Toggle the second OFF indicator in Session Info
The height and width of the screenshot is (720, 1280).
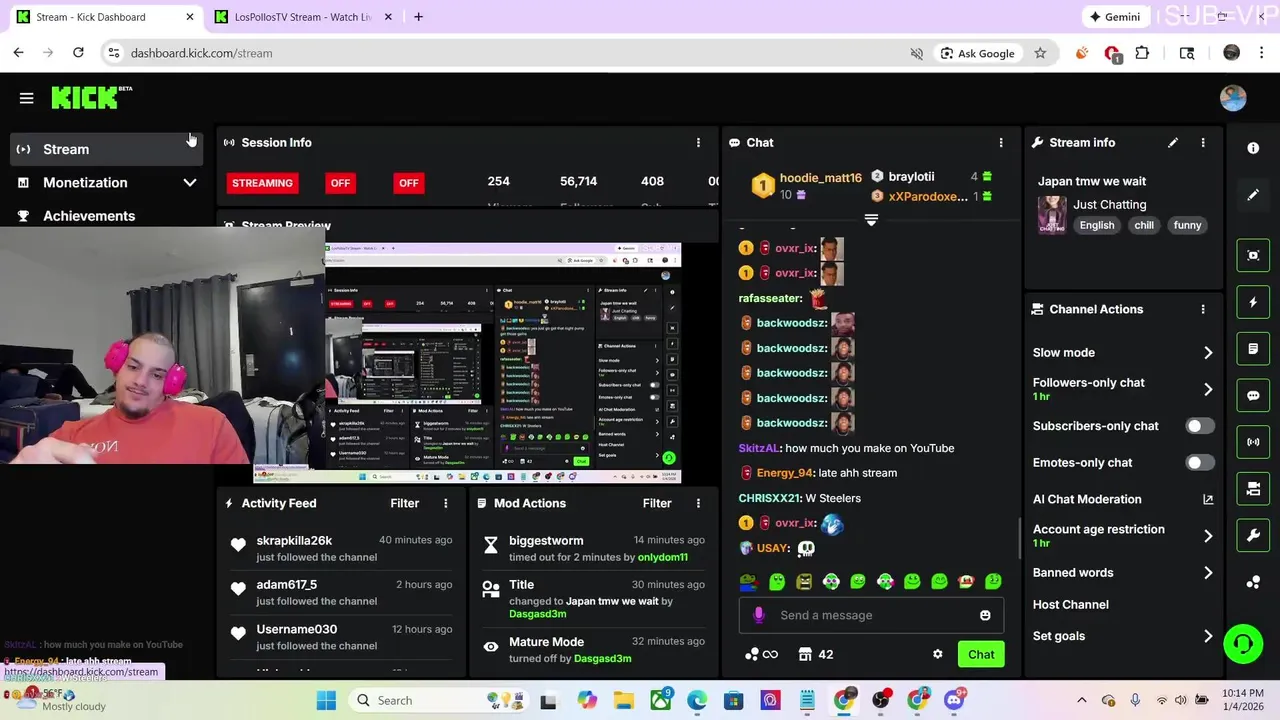click(408, 183)
